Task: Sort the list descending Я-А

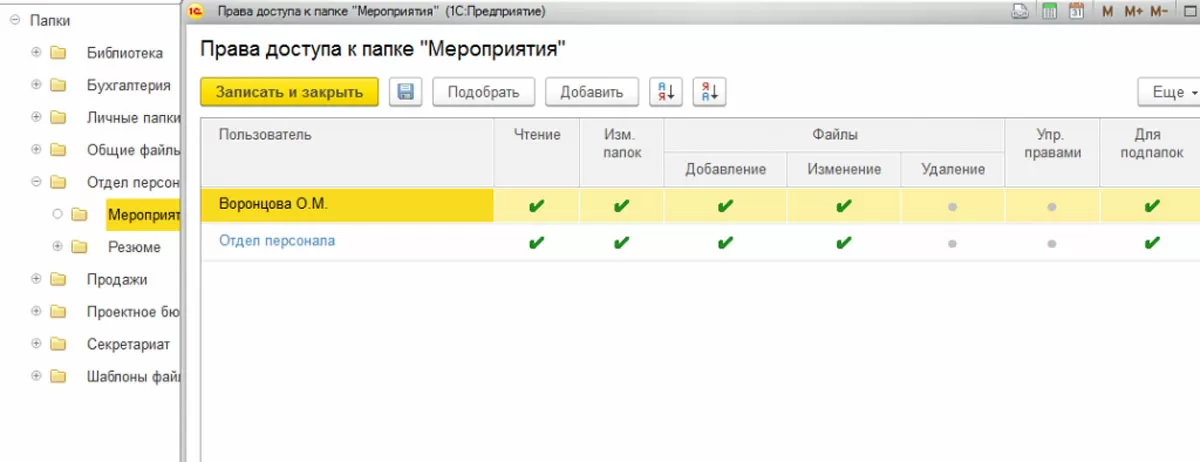Action: point(709,92)
